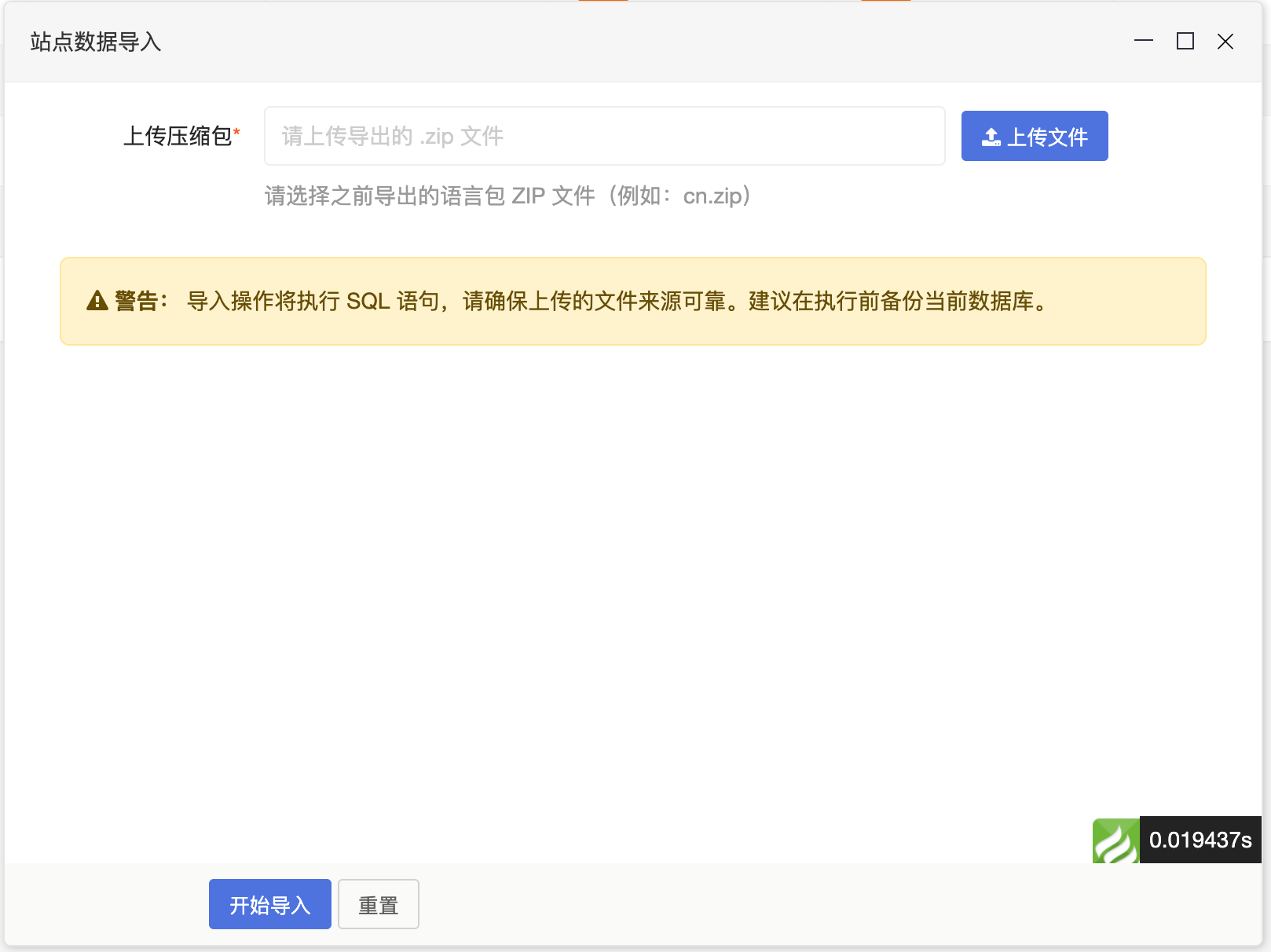
Task: Click the maximize icon of the dialog
Action: point(1185,42)
